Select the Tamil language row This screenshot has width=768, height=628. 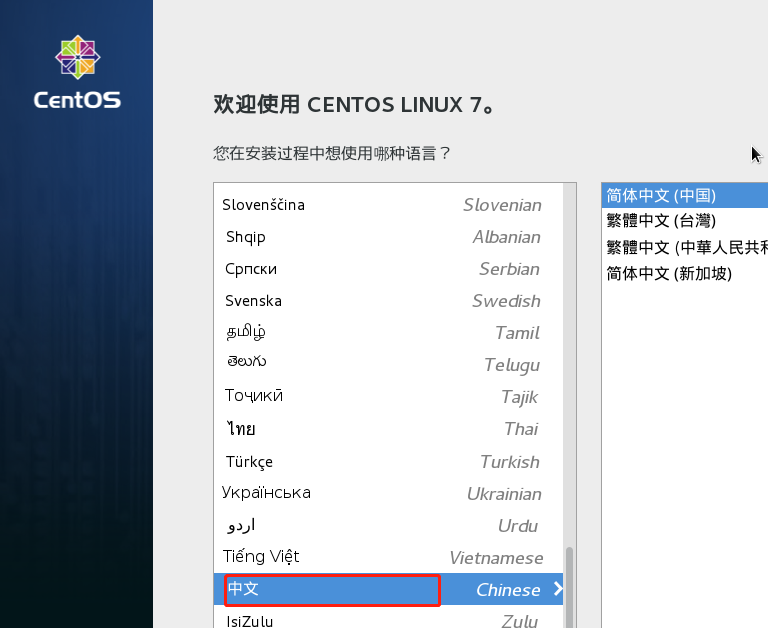[388, 333]
